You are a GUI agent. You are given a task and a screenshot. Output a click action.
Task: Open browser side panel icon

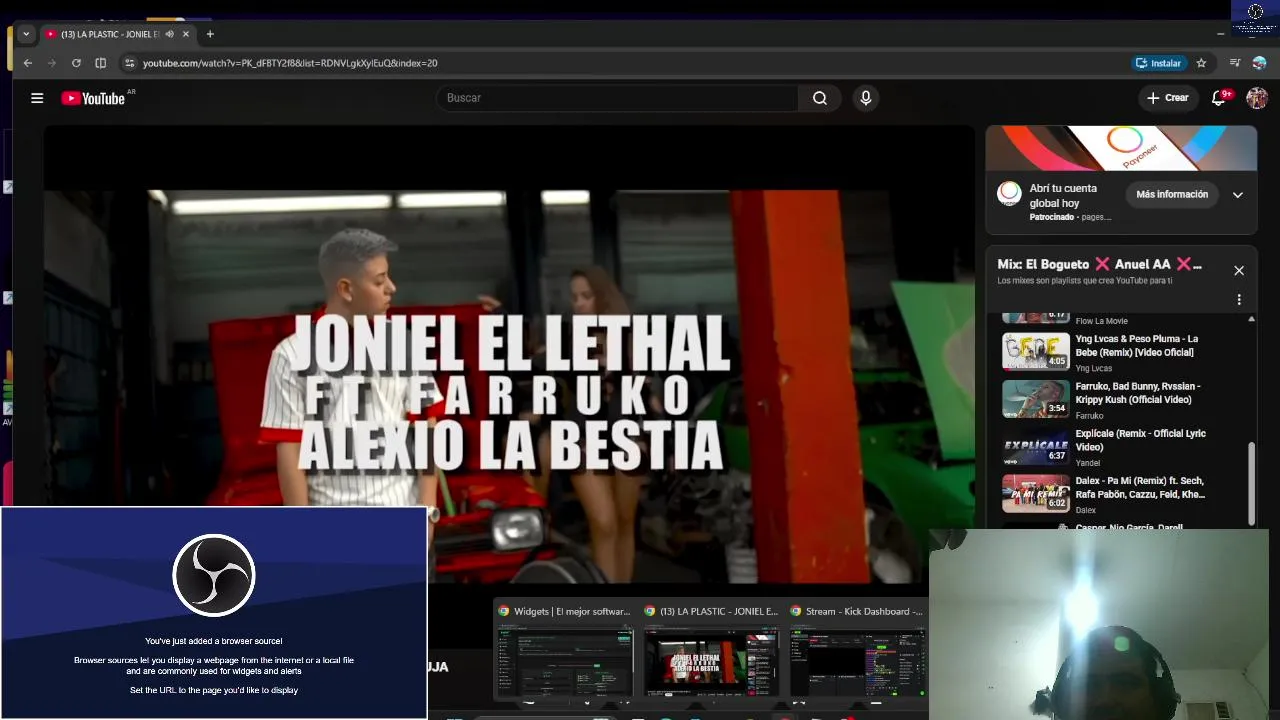[100, 63]
